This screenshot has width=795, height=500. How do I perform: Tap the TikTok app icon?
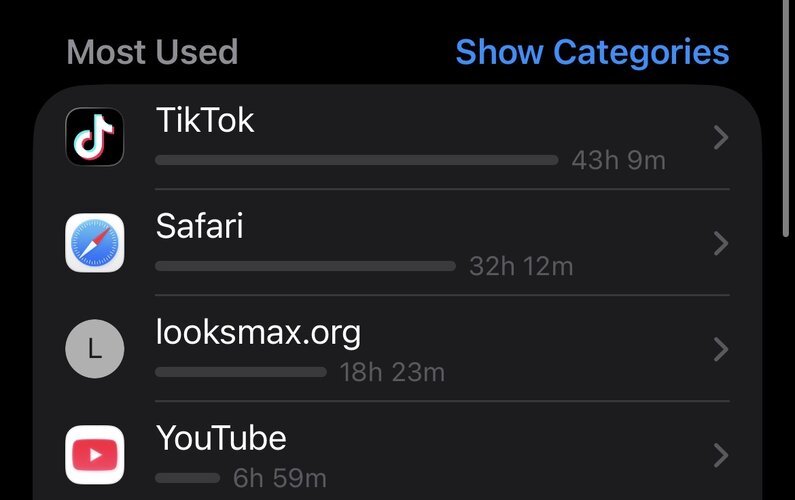(94, 137)
